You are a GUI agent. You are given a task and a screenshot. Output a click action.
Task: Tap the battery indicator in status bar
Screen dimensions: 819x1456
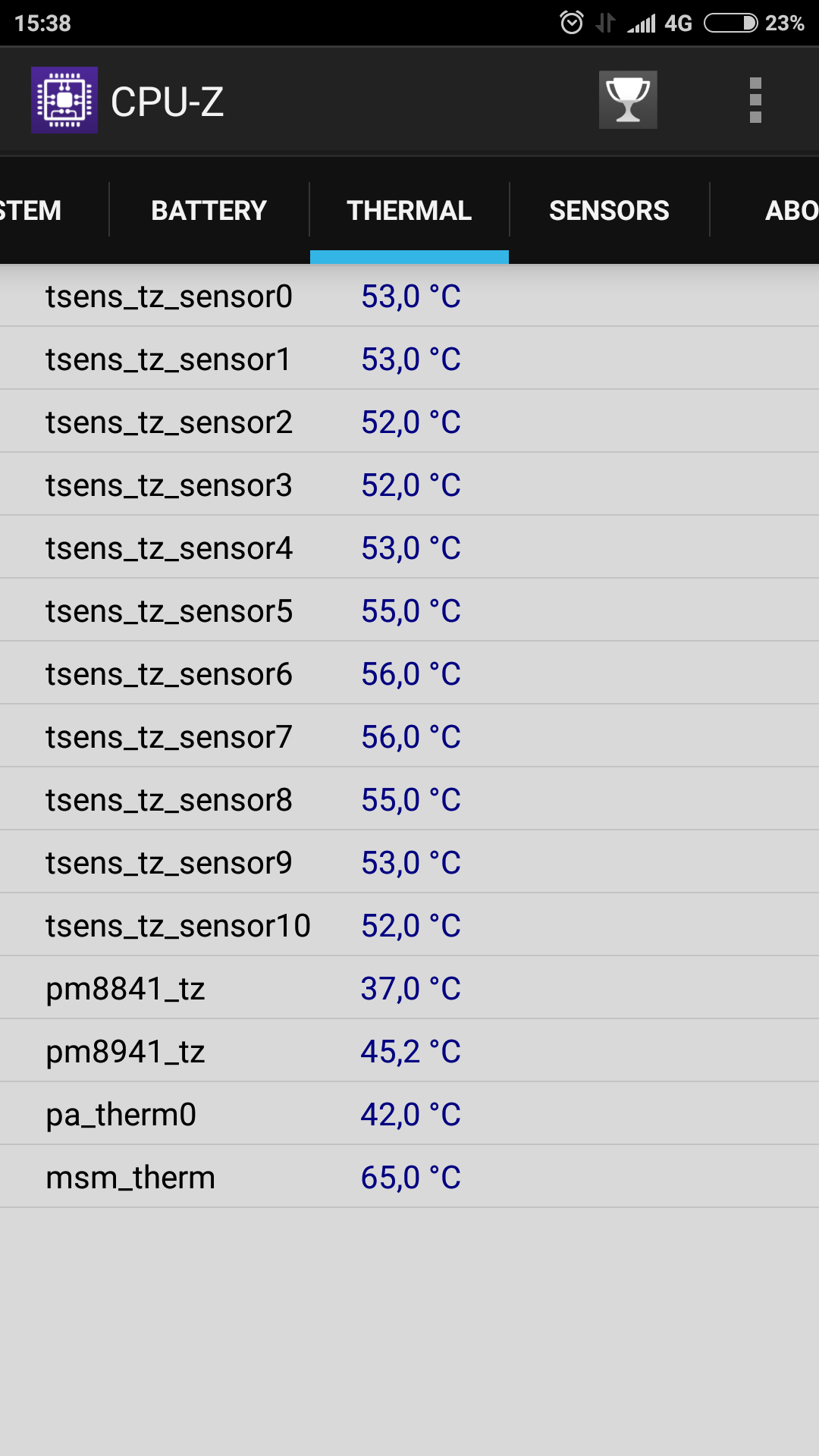tap(731, 23)
